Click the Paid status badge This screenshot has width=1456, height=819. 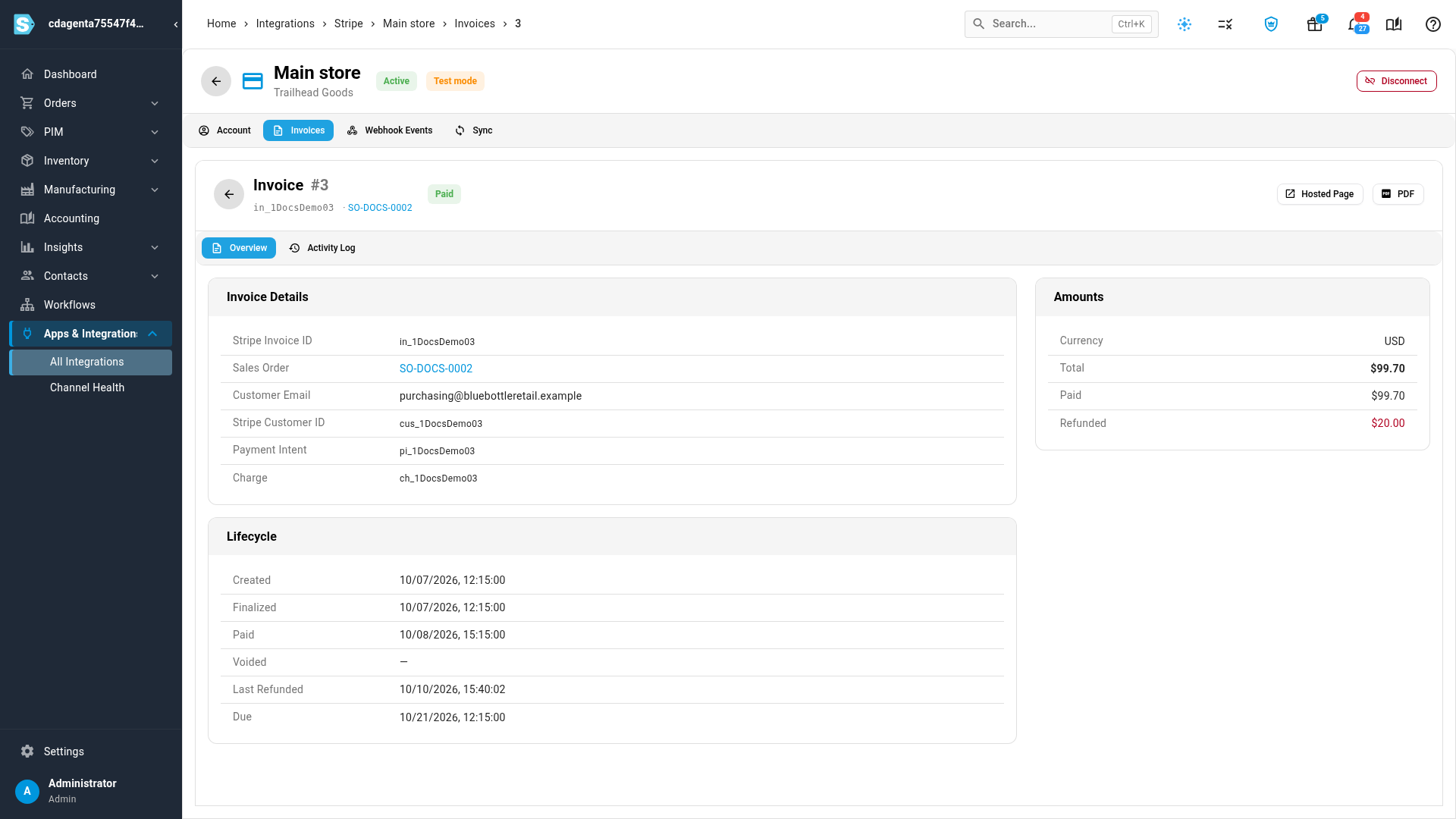click(x=444, y=194)
